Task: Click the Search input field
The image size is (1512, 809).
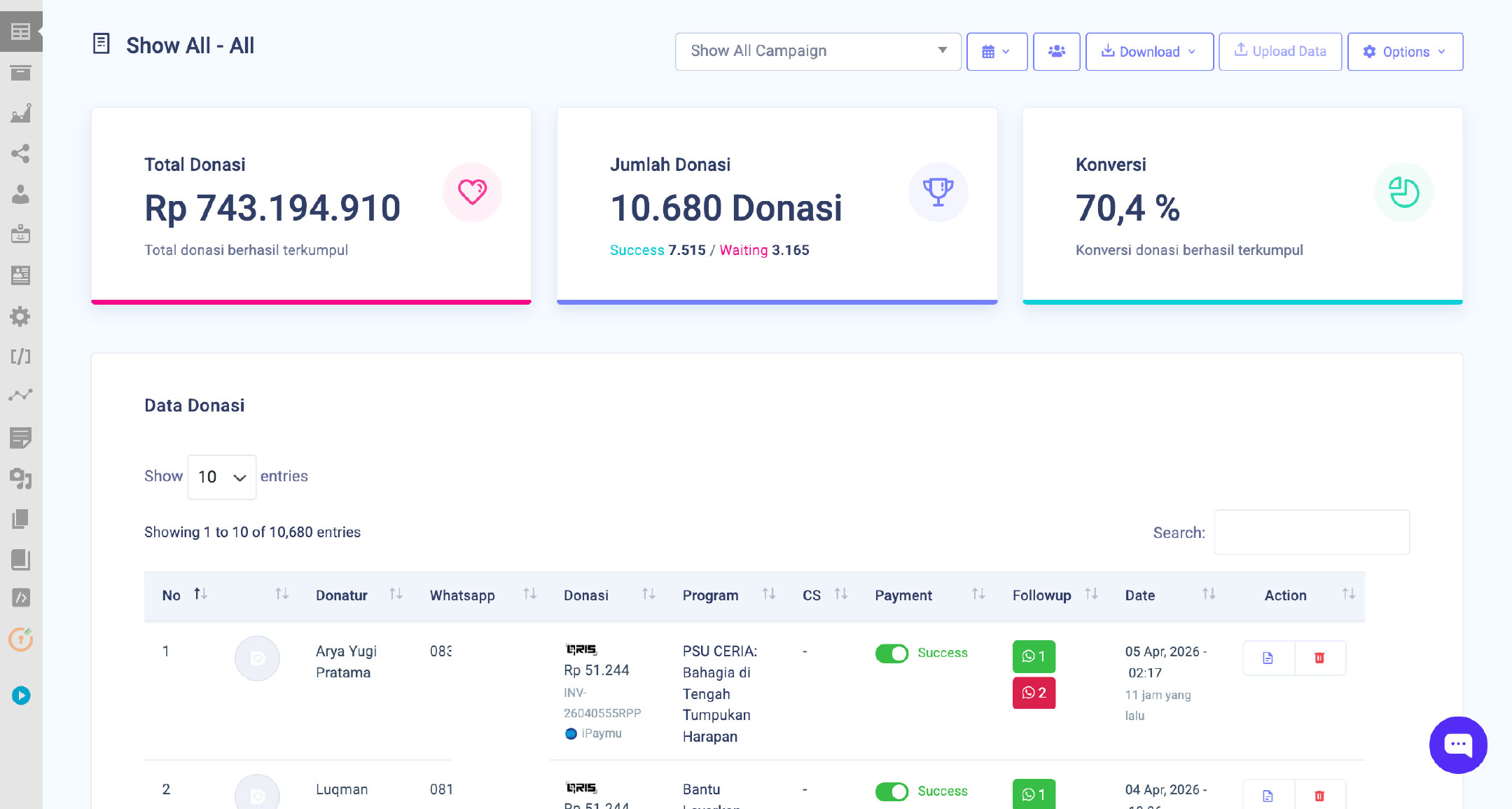Action: (1311, 532)
